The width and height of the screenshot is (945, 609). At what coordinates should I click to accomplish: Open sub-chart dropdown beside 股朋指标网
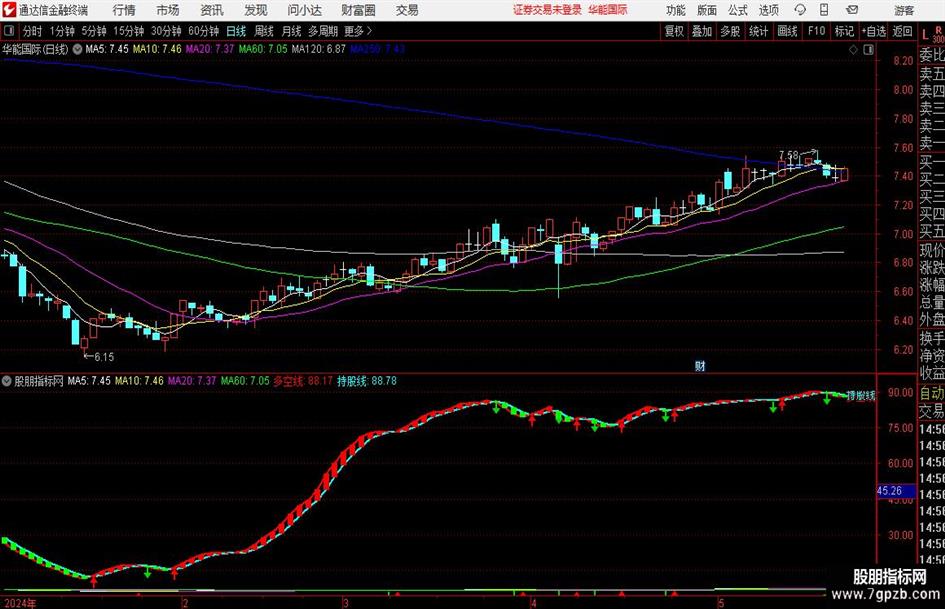click(7, 381)
